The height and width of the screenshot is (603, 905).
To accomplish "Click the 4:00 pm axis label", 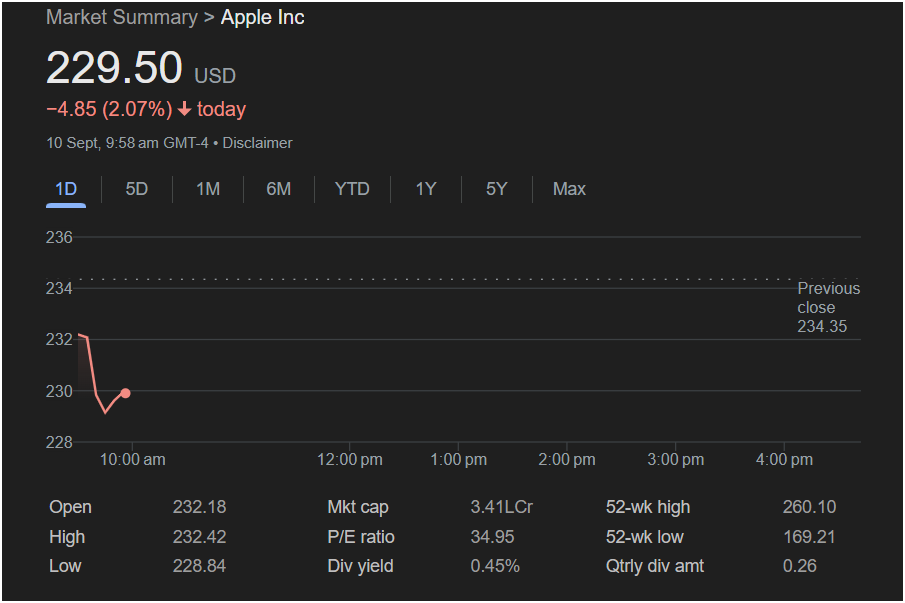I will 784,460.
